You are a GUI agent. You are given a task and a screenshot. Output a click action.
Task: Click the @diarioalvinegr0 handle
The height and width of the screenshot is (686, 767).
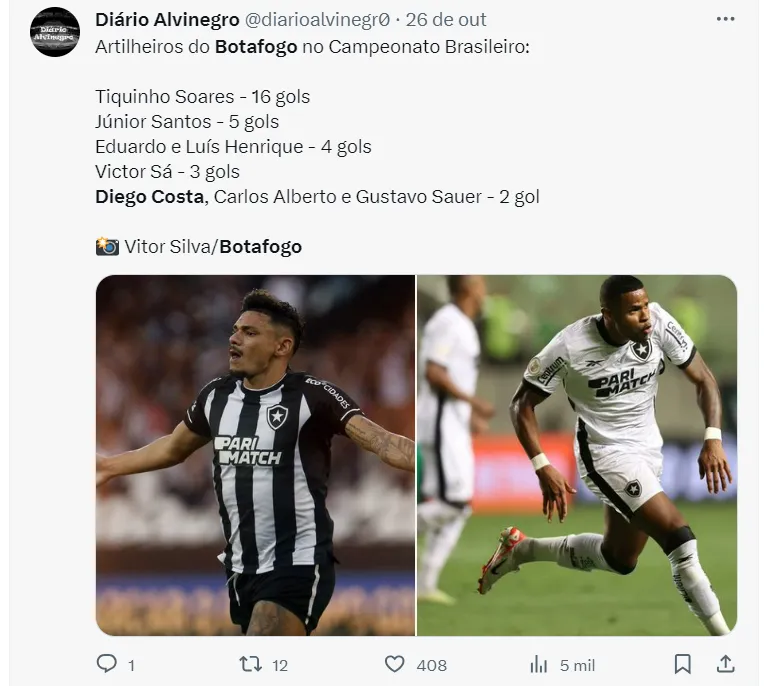pos(317,20)
